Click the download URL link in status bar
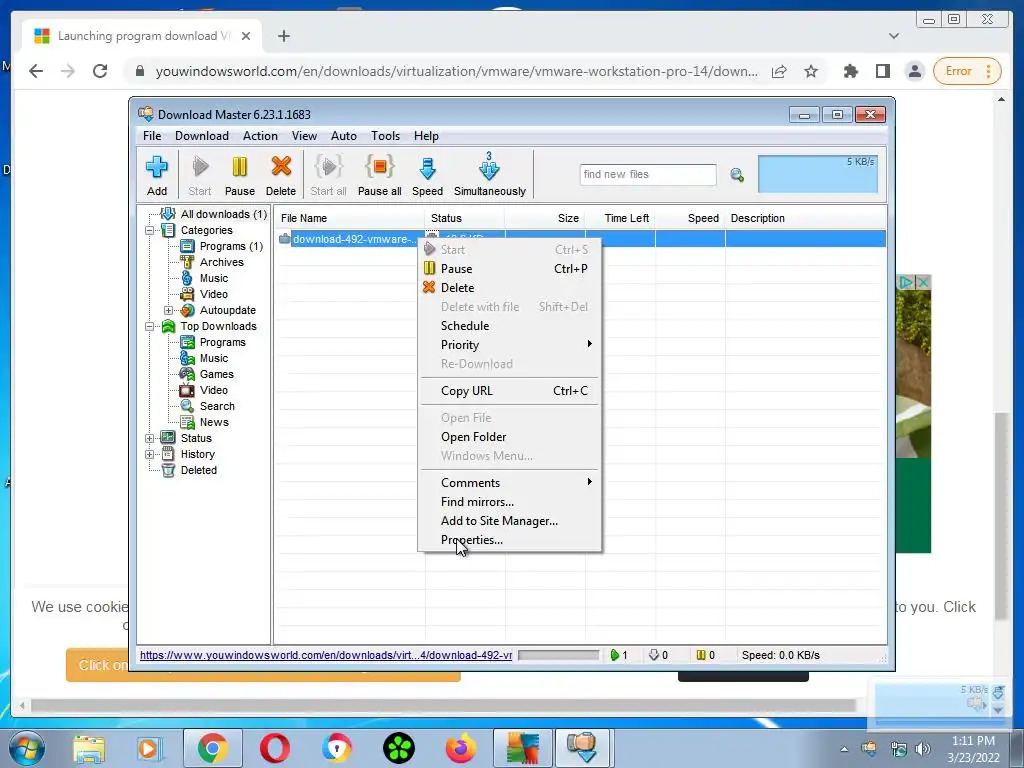Image resolution: width=1024 pixels, height=768 pixels. tap(325, 655)
